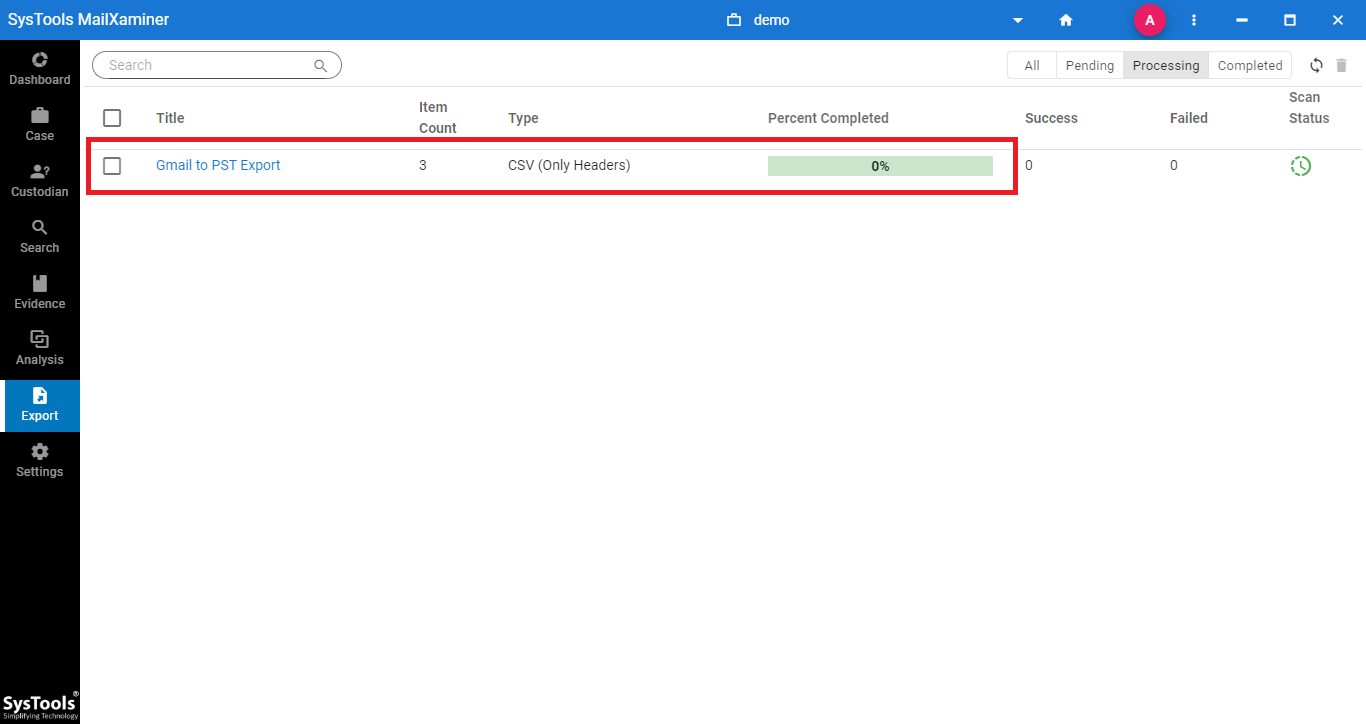Screen dimensions: 1366x724
Task: Click the demo case name
Action: click(771, 20)
